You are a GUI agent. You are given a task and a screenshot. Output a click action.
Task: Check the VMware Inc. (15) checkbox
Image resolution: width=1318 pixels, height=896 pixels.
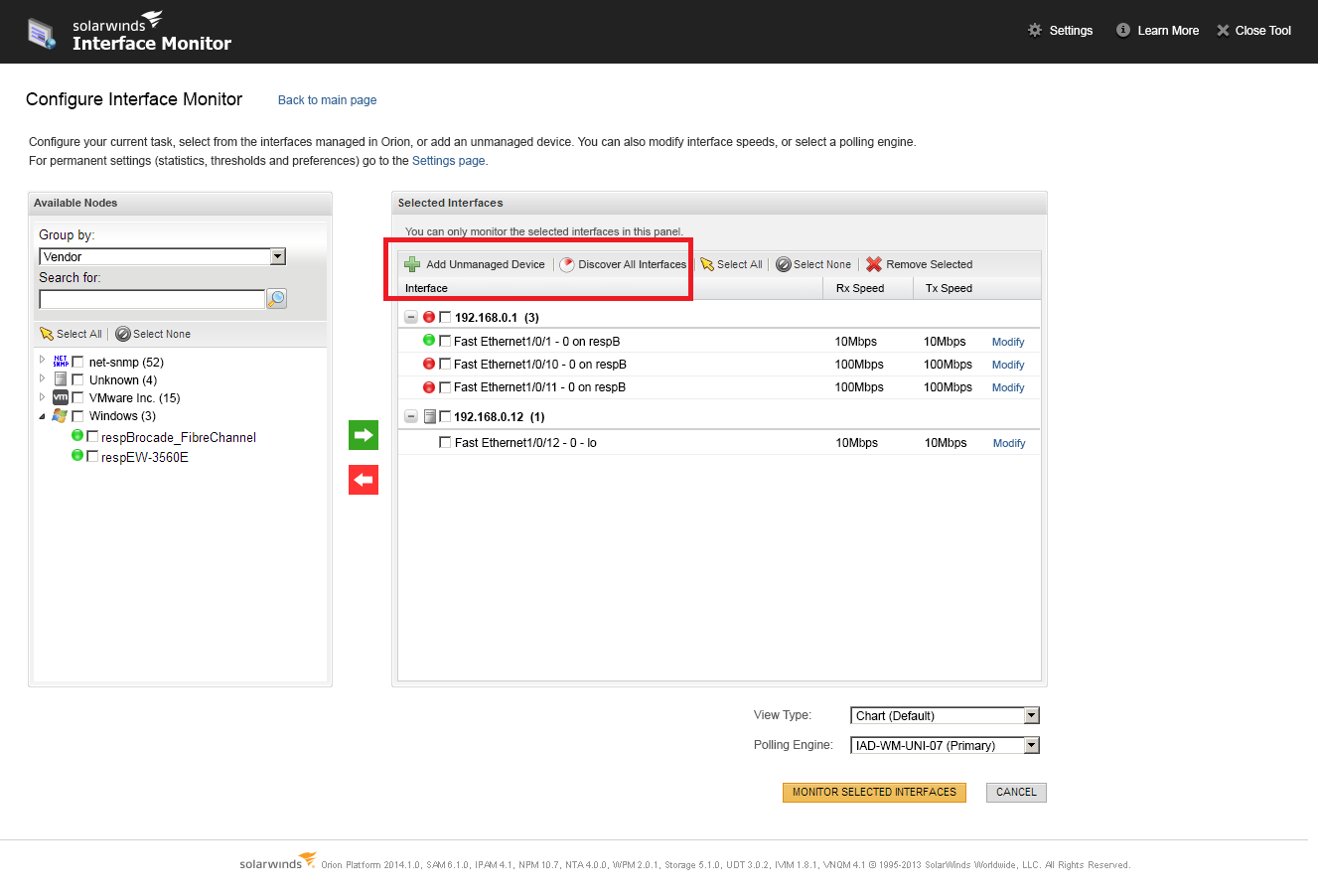pyautogui.click(x=77, y=398)
